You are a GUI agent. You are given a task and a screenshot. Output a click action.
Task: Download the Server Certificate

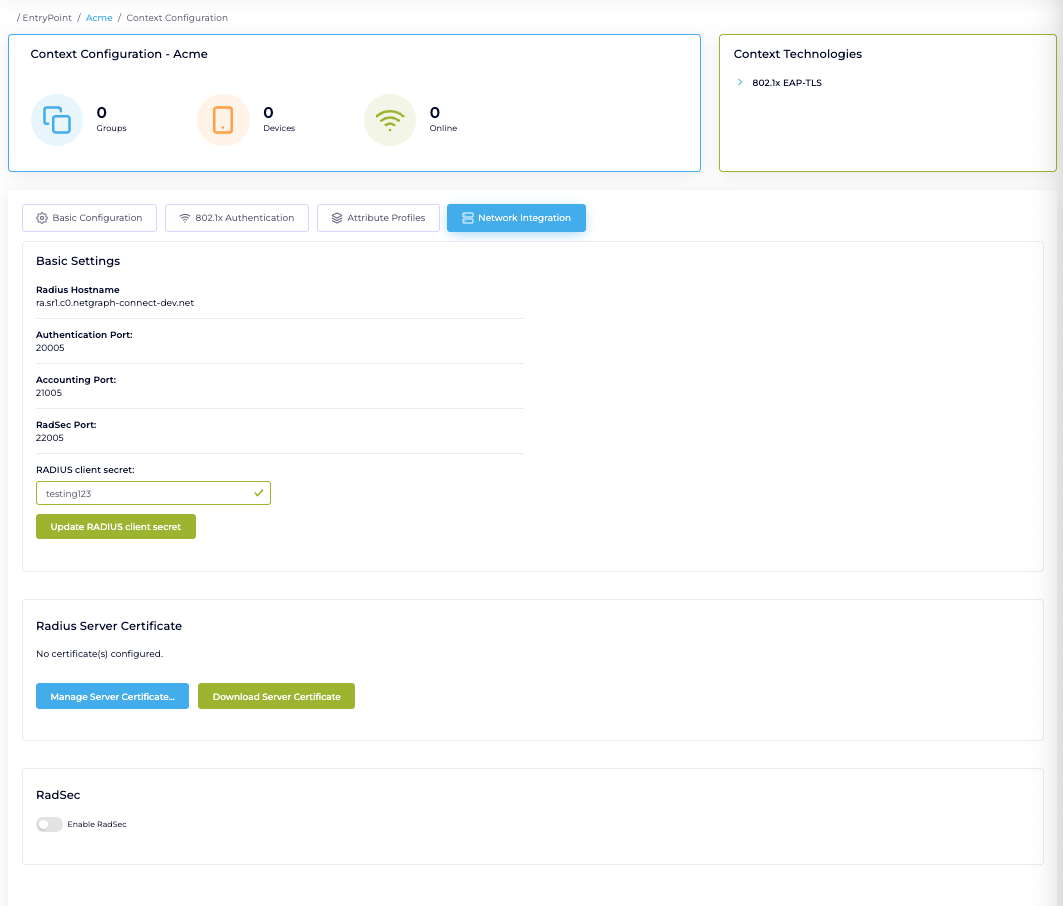click(x=276, y=697)
